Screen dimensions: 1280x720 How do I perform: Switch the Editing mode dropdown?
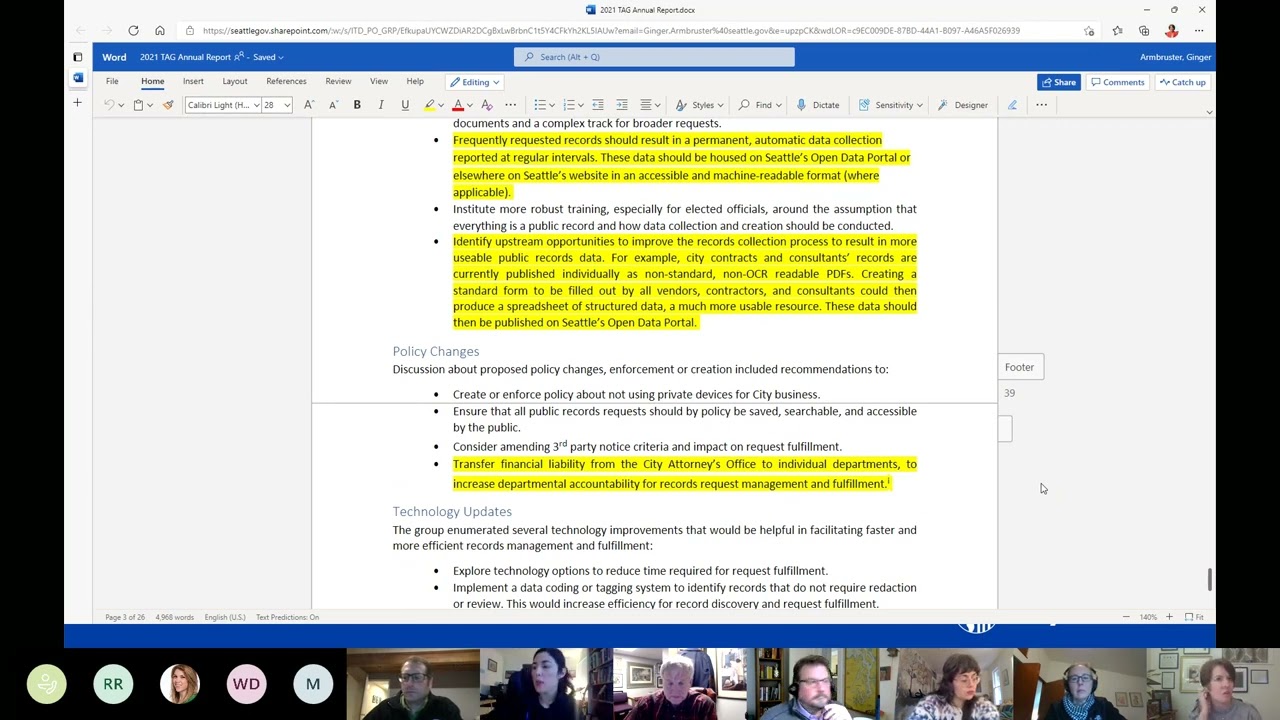point(475,82)
